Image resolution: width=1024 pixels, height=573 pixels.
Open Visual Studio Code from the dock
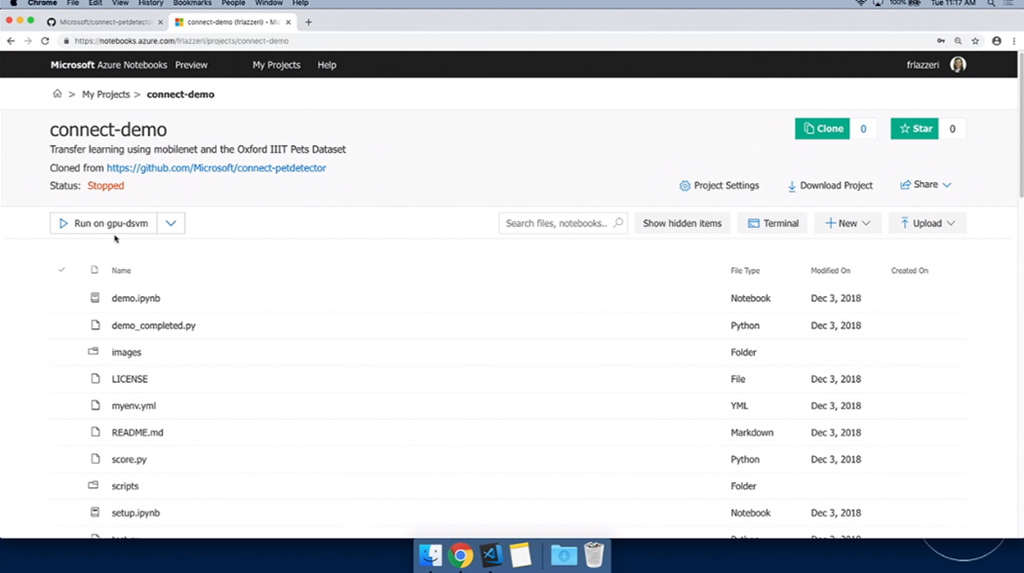(491, 555)
